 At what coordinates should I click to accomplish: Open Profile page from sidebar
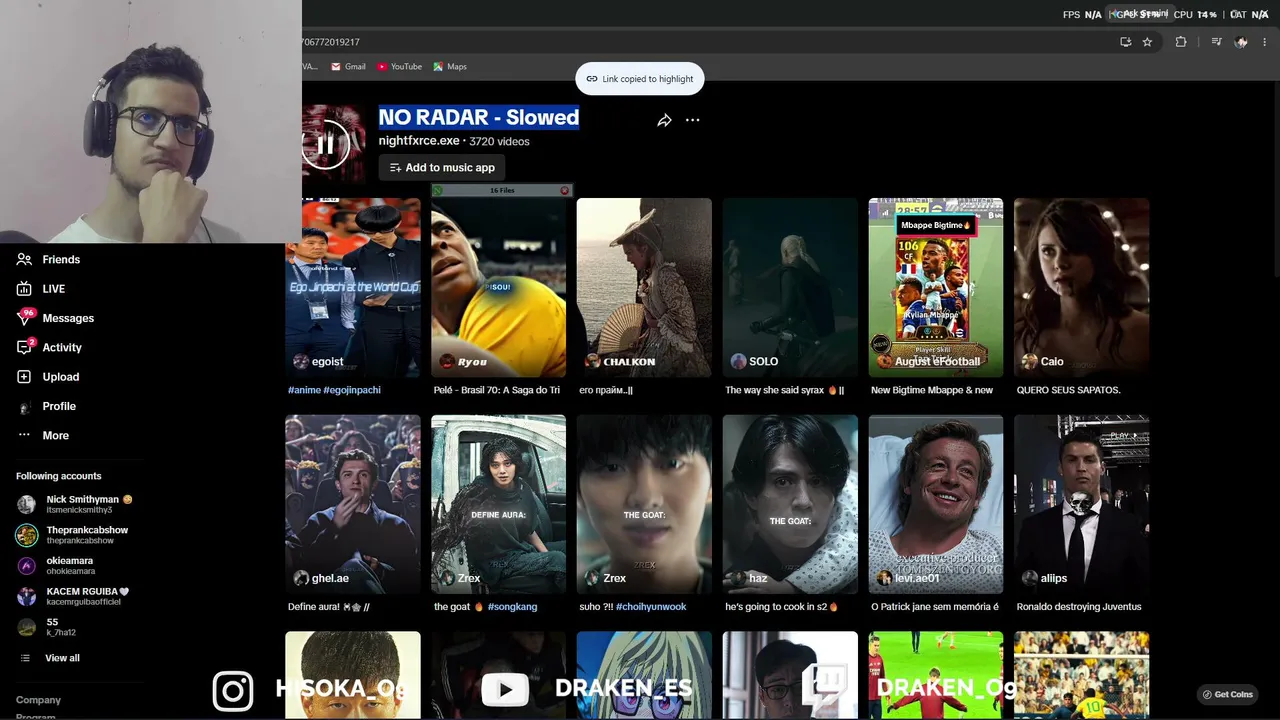(x=59, y=406)
